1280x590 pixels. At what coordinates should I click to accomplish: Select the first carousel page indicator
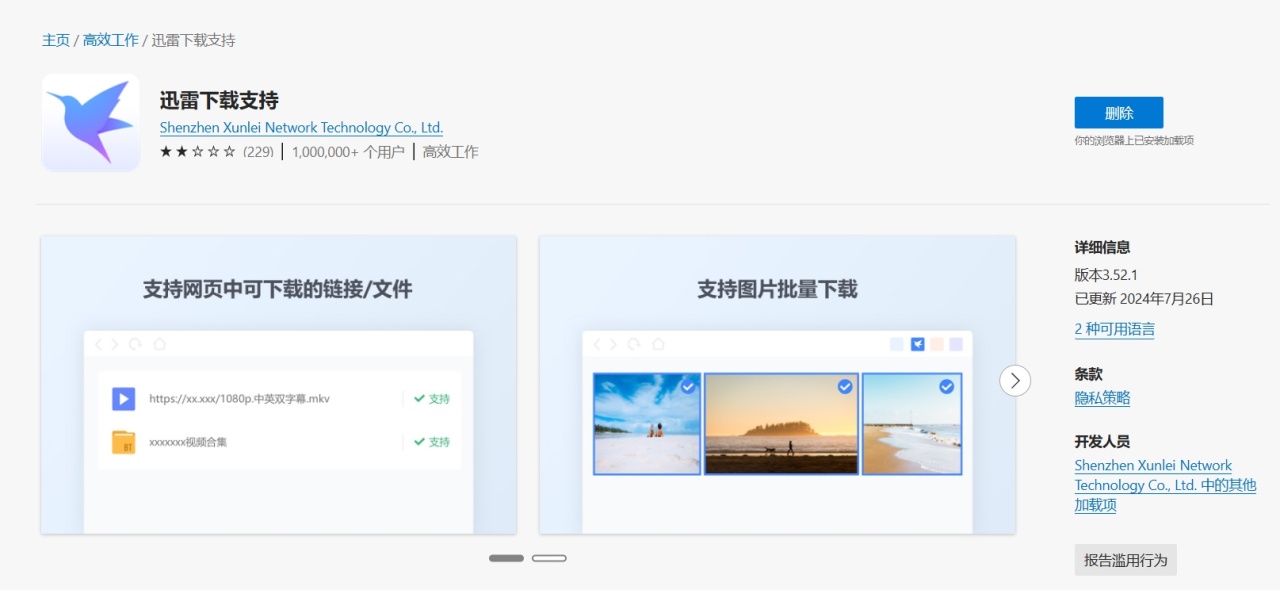(506, 558)
